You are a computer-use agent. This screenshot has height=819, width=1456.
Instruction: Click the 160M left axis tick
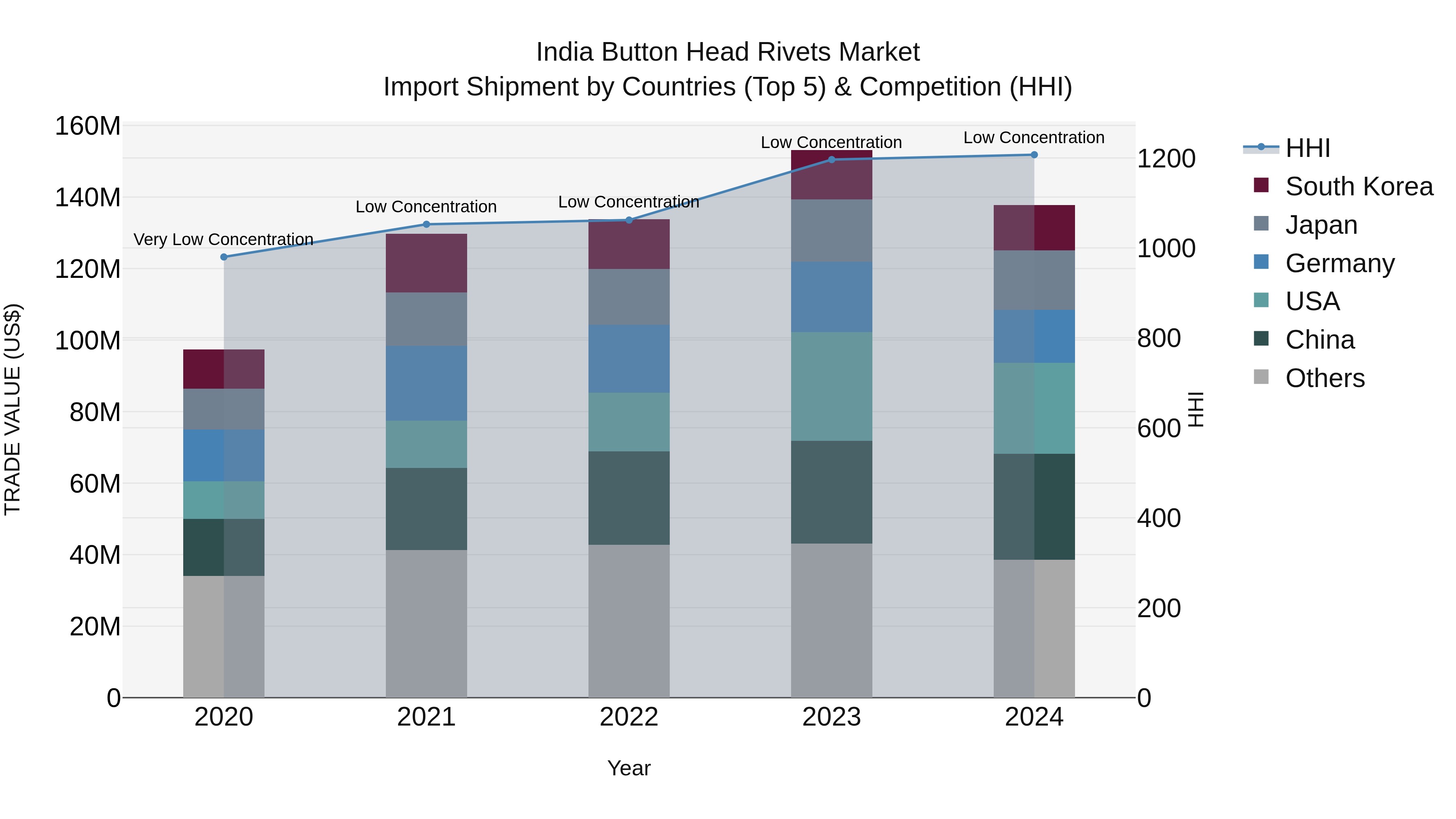click(88, 126)
